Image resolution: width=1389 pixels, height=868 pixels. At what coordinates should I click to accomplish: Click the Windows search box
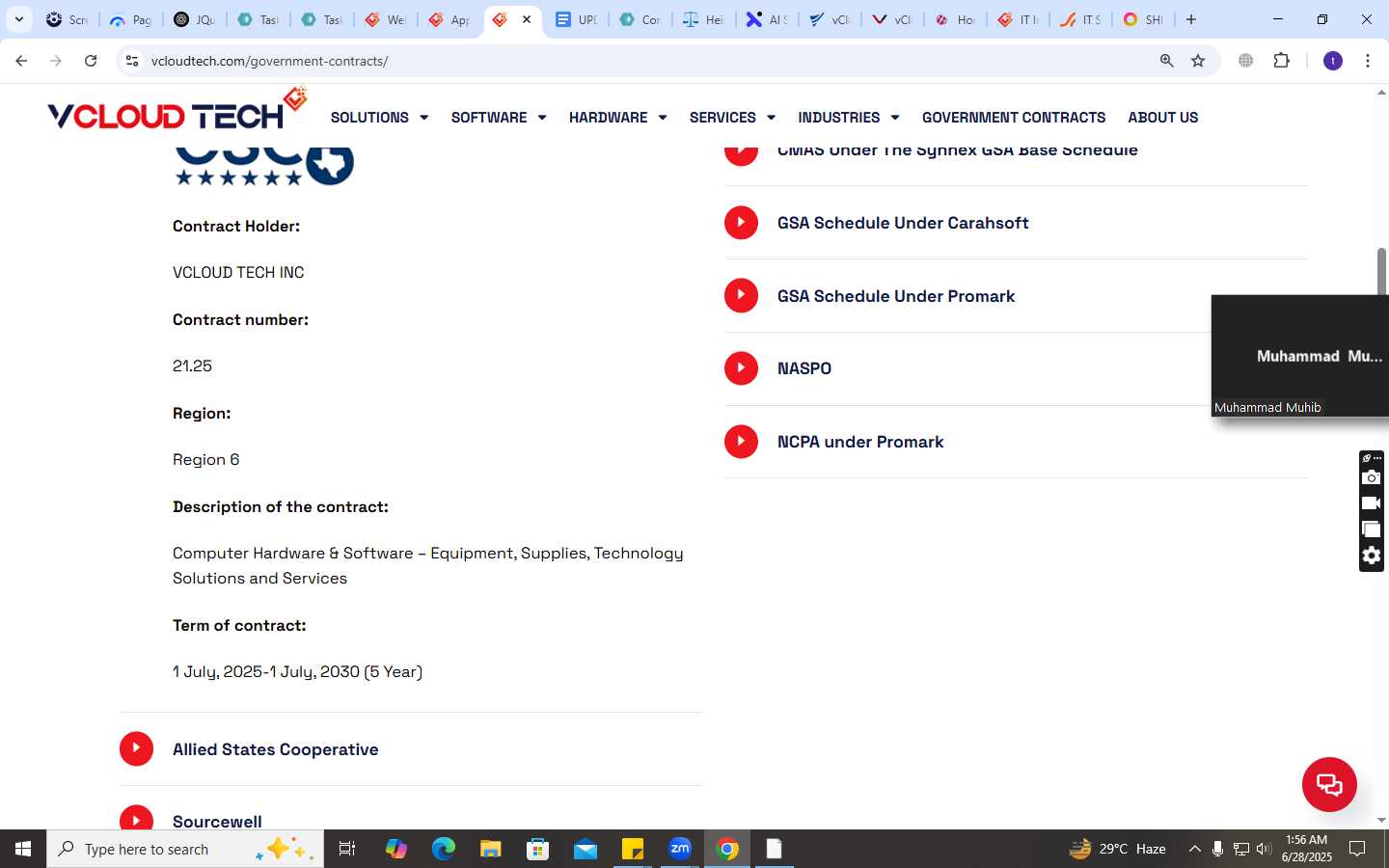click(185, 849)
